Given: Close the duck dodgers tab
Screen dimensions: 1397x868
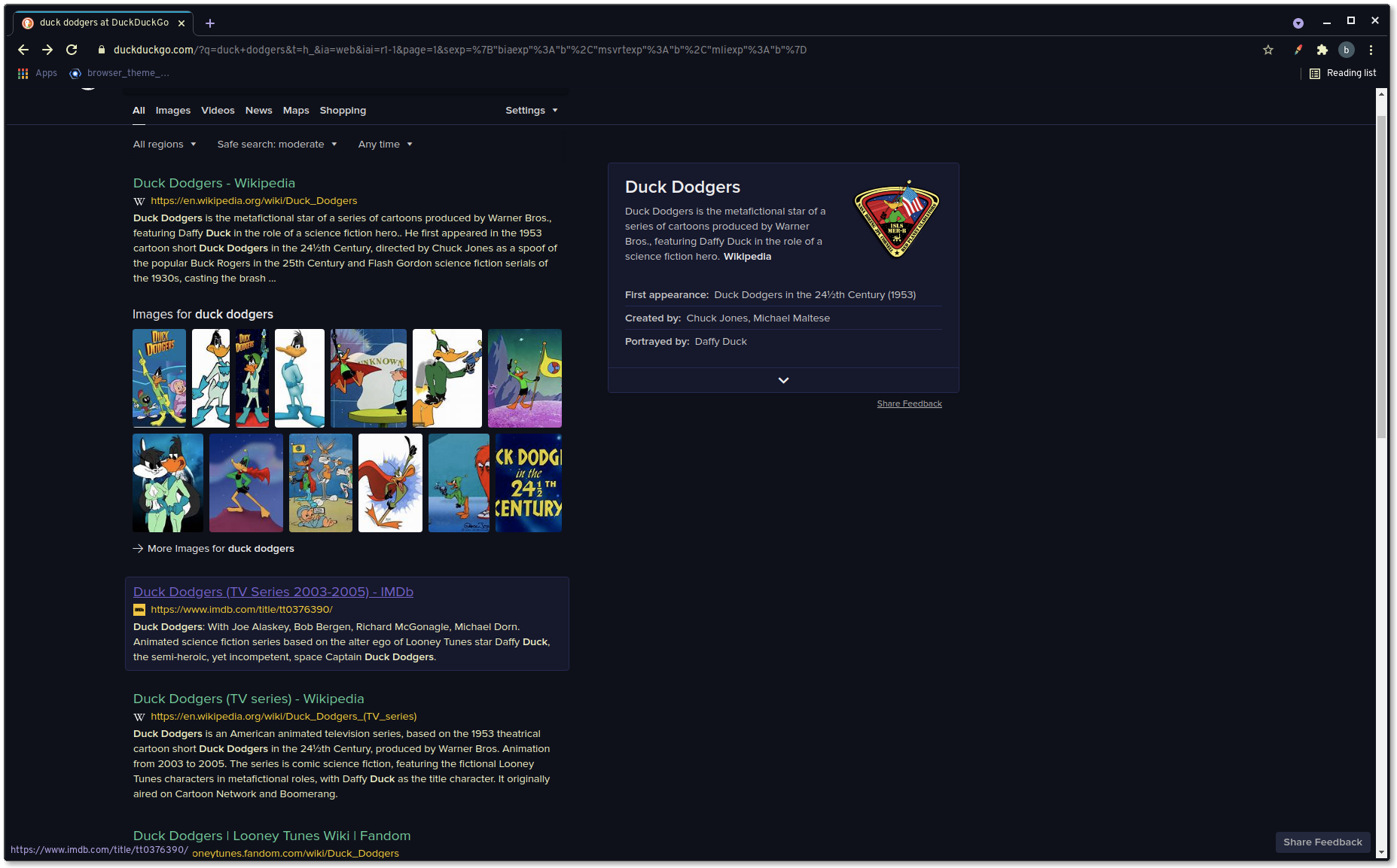Looking at the screenshot, I should pos(181,23).
